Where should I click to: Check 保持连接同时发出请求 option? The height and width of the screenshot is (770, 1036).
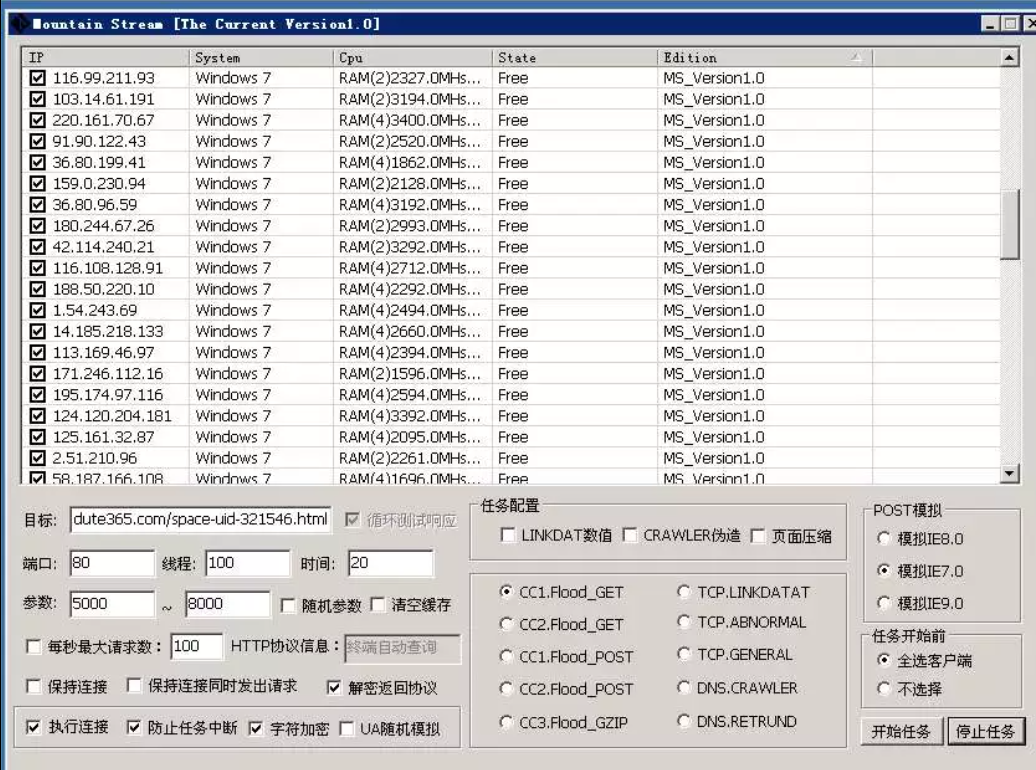coord(133,685)
